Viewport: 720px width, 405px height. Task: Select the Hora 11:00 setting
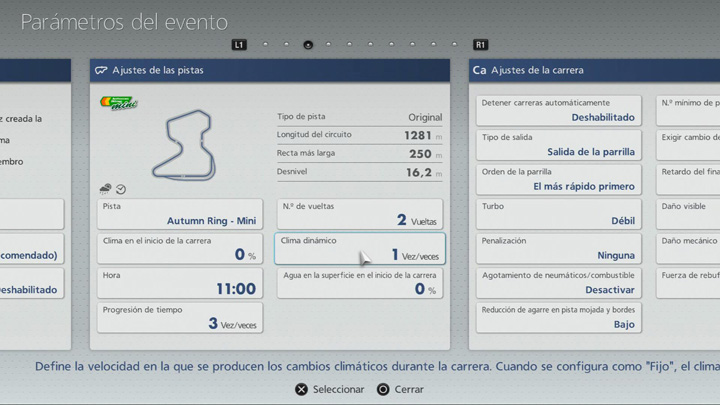coord(180,282)
